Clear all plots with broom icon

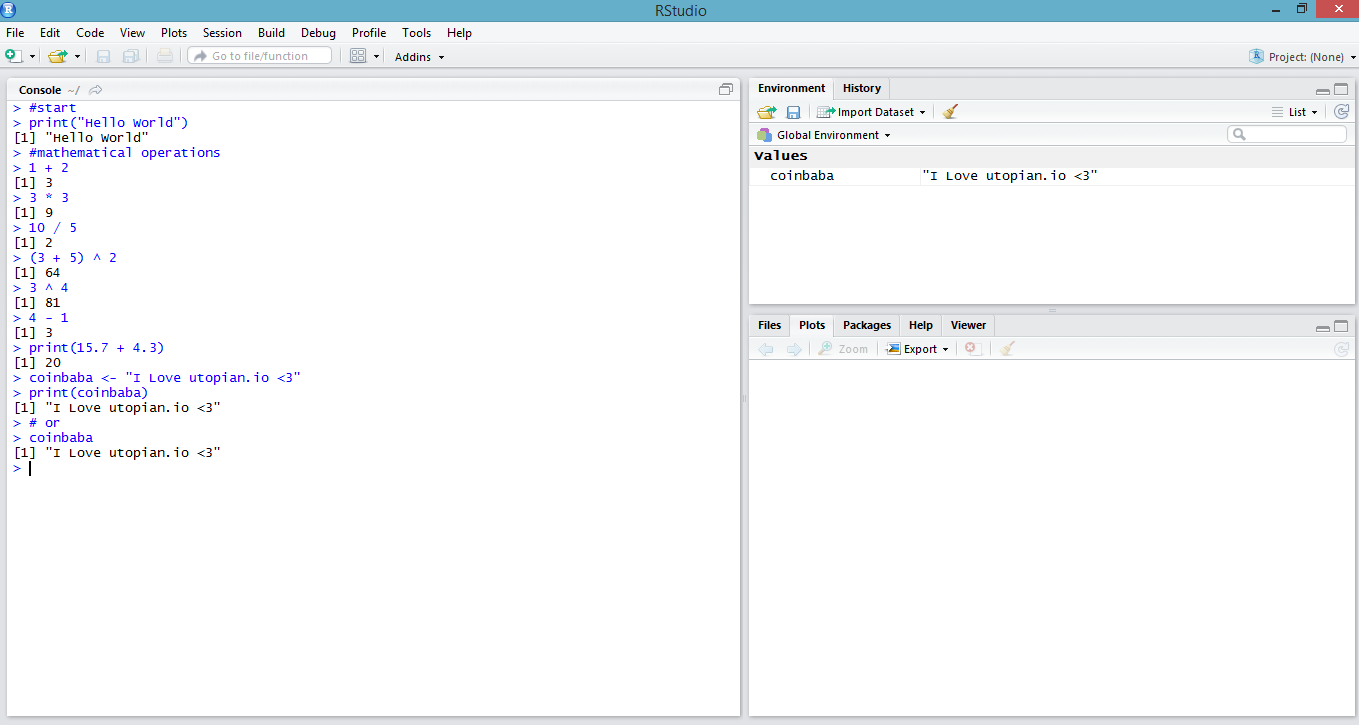click(1008, 349)
